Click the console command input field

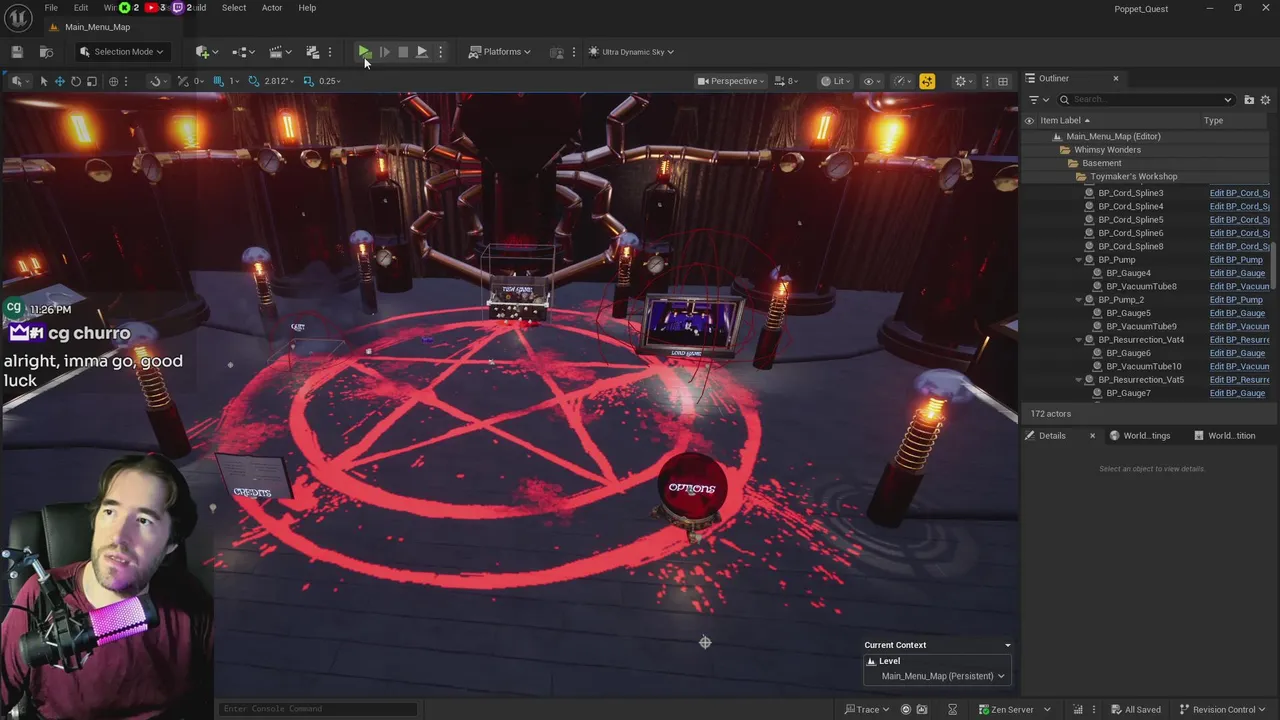pos(318,709)
